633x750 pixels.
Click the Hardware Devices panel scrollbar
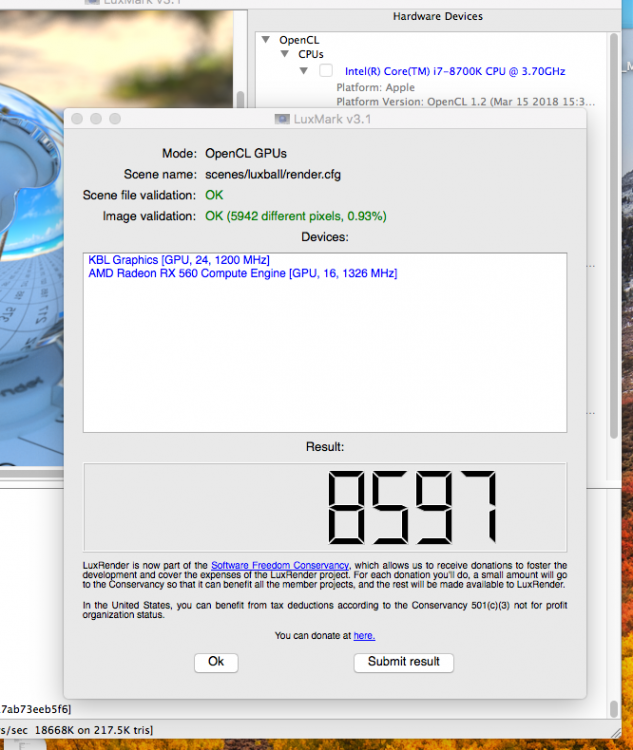coord(614,234)
